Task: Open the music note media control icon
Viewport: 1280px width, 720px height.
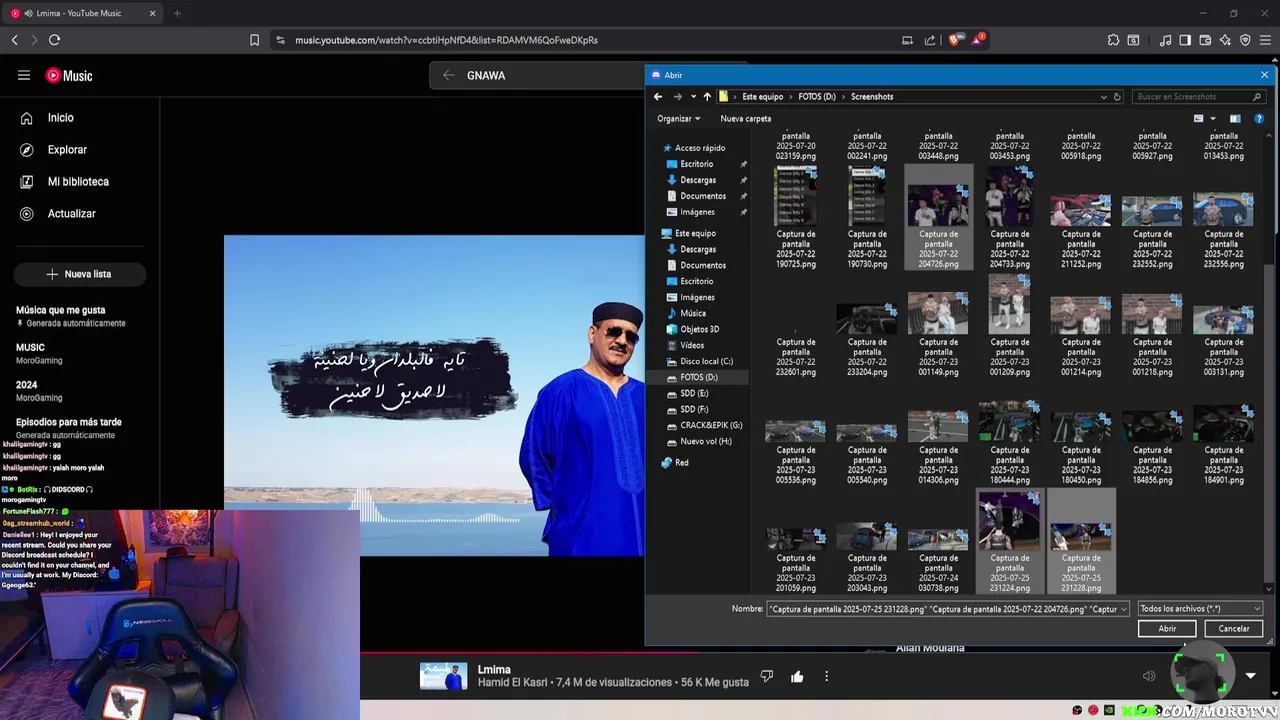Action: click(1166, 40)
